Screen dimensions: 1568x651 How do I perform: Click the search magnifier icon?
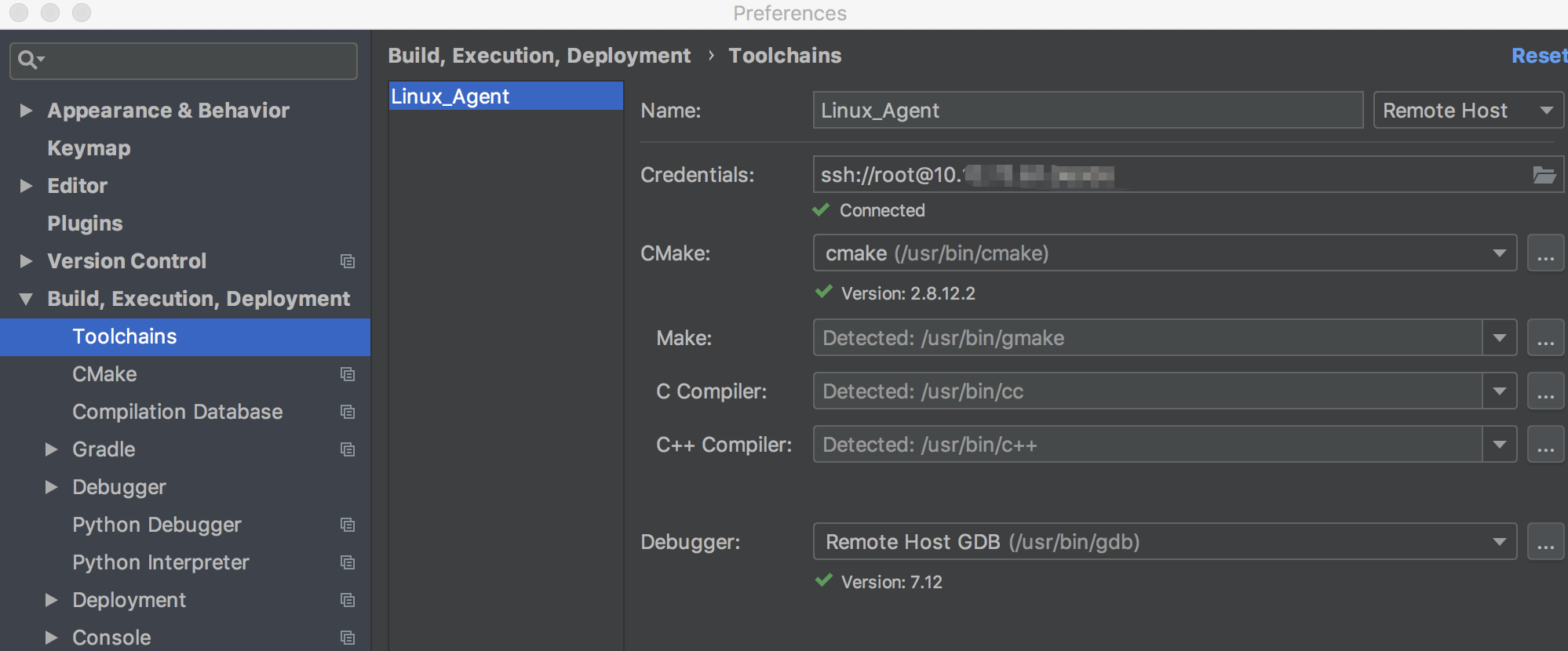[28, 60]
